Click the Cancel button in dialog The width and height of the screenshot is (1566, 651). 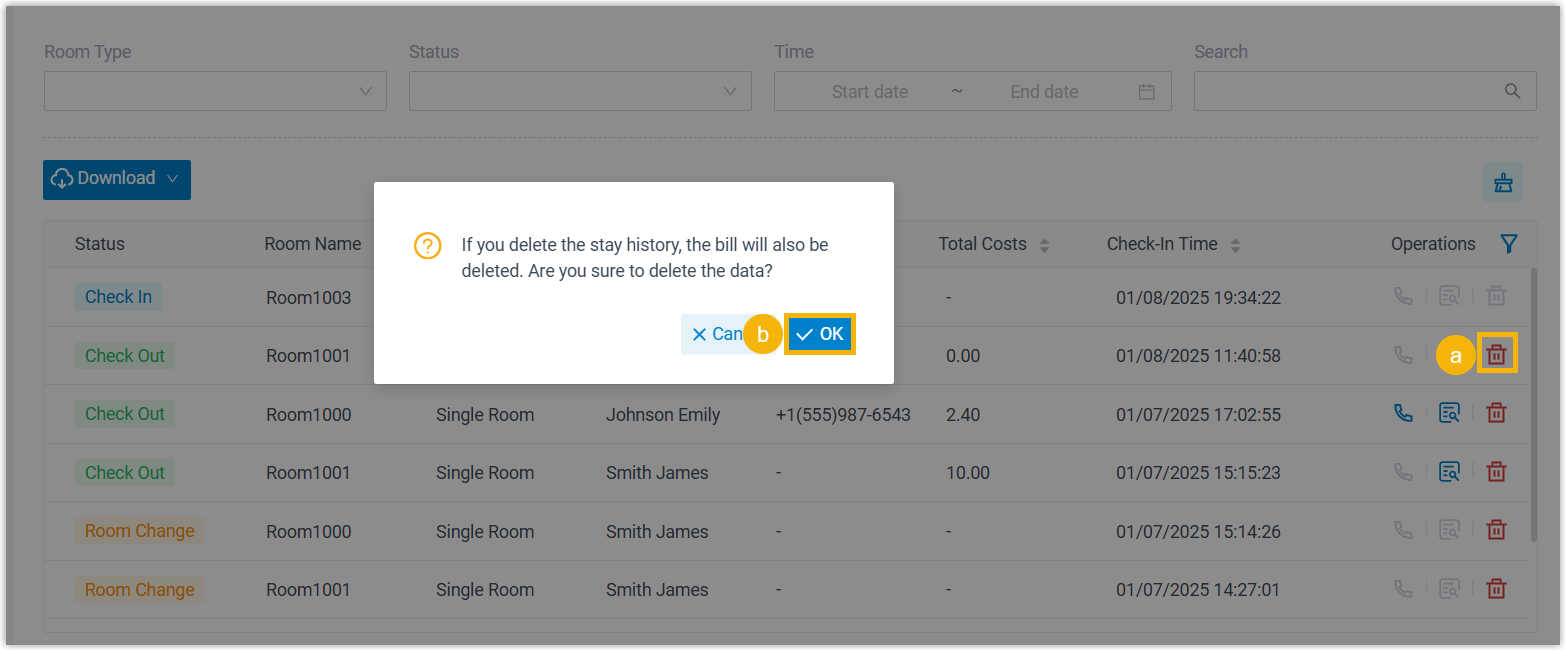point(715,335)
